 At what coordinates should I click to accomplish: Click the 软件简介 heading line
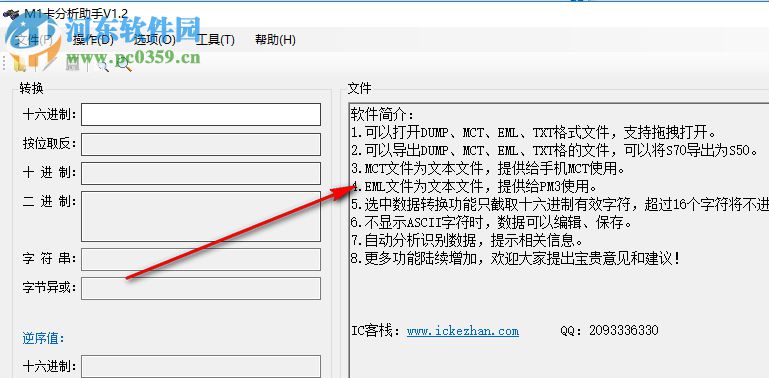[x=382, y=115]
